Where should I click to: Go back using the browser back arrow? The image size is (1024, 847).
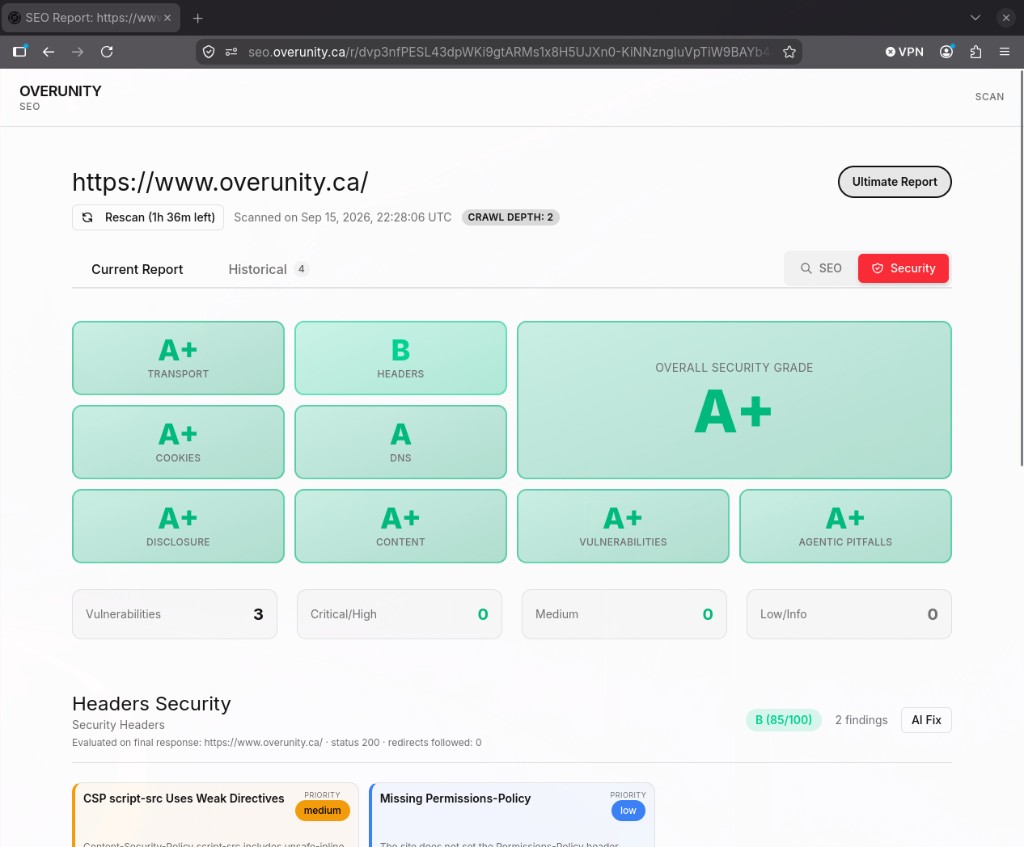coord(48,52)
